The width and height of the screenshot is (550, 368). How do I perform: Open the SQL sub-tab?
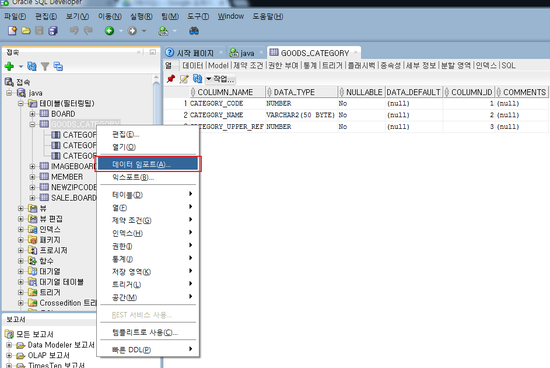pos(509,65)
